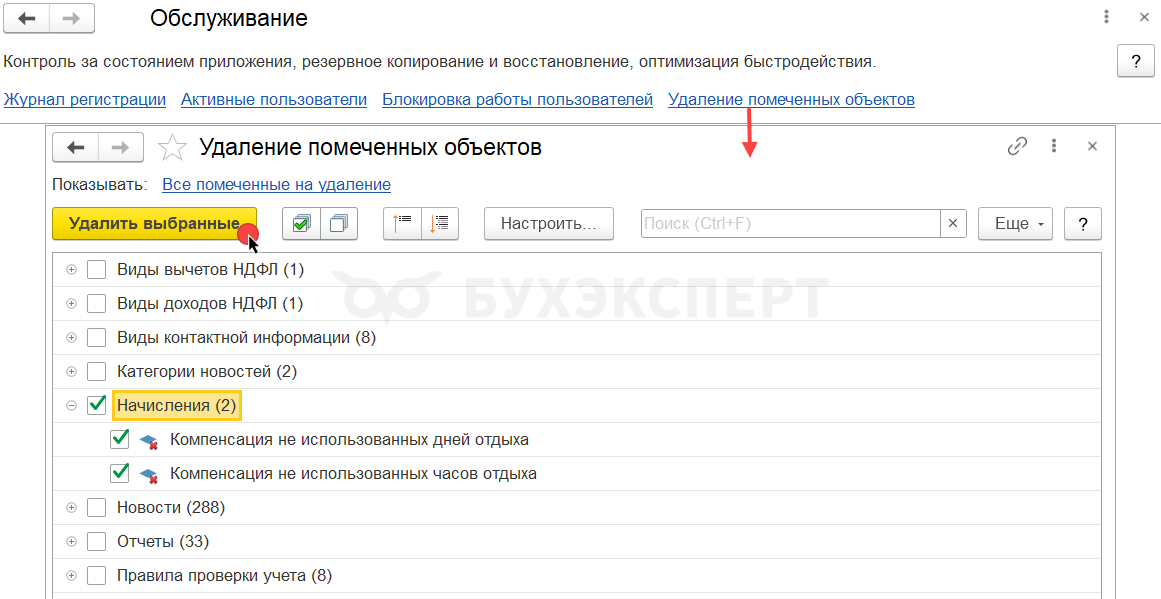1161x599 pixels.
Task: Add Удаление помеченных объектов to favorites via the star
Action: pyautogui.click(x=172, y=147)
